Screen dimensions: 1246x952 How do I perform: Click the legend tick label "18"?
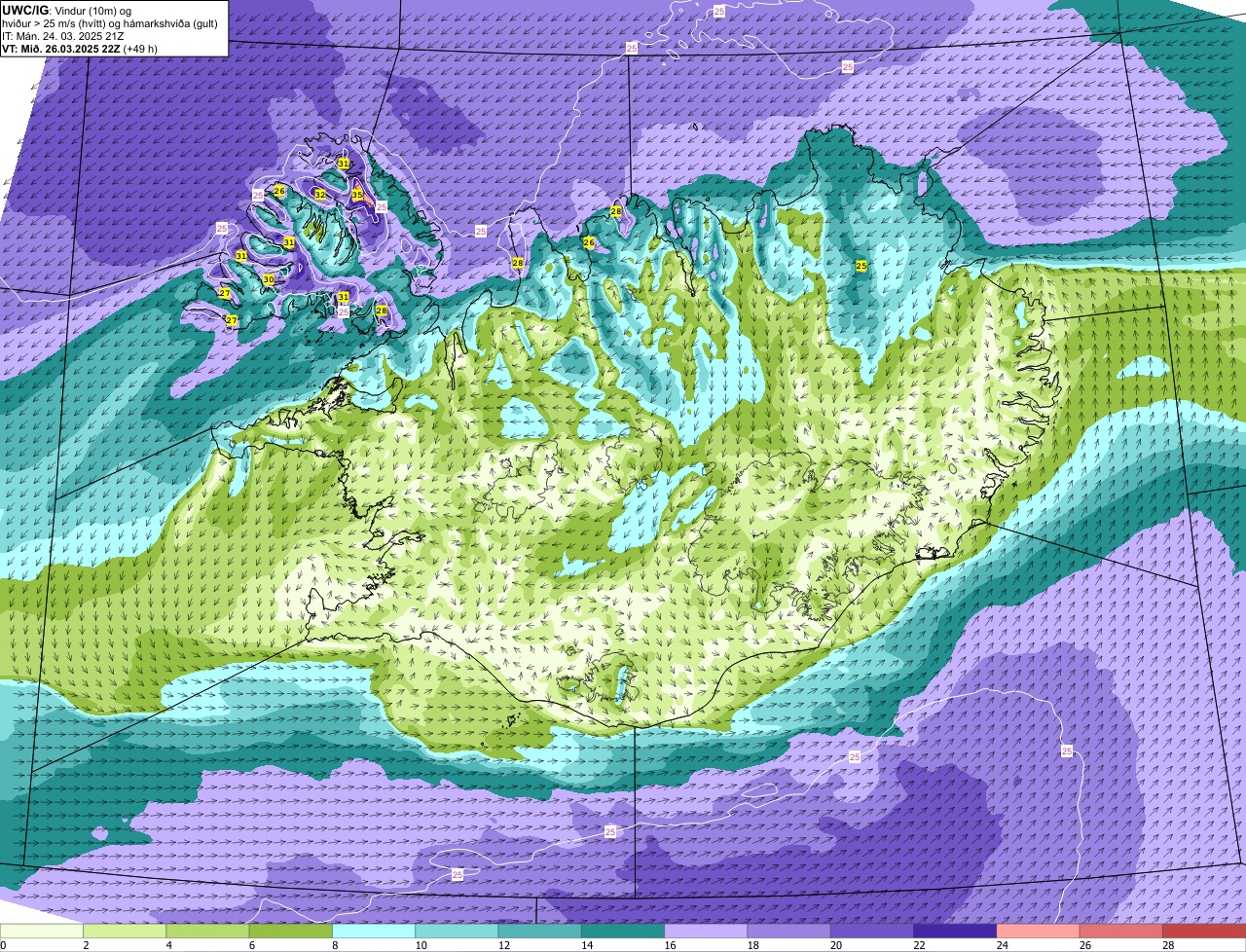point(753,945)
